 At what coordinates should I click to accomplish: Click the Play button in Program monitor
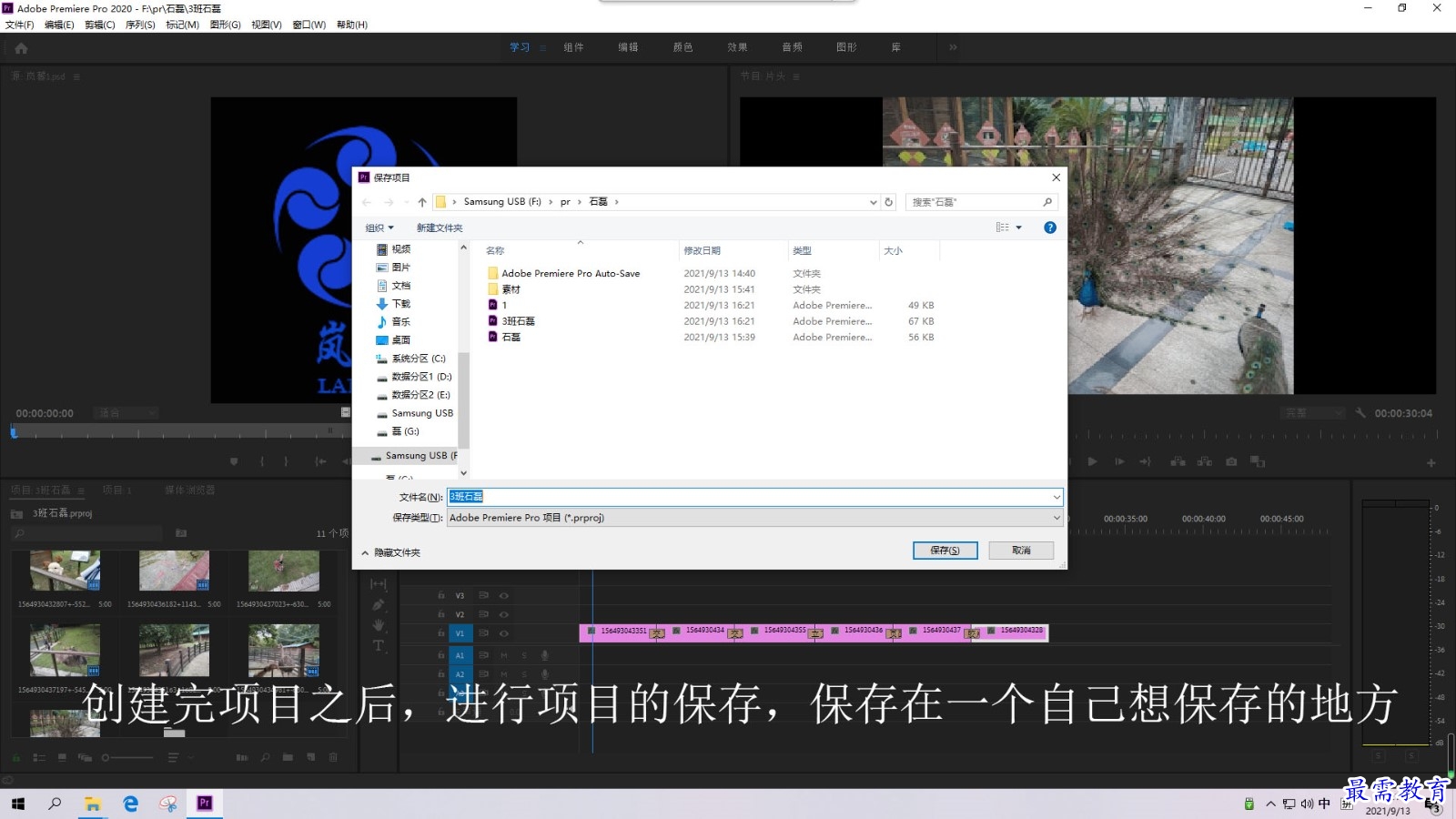1092,462
